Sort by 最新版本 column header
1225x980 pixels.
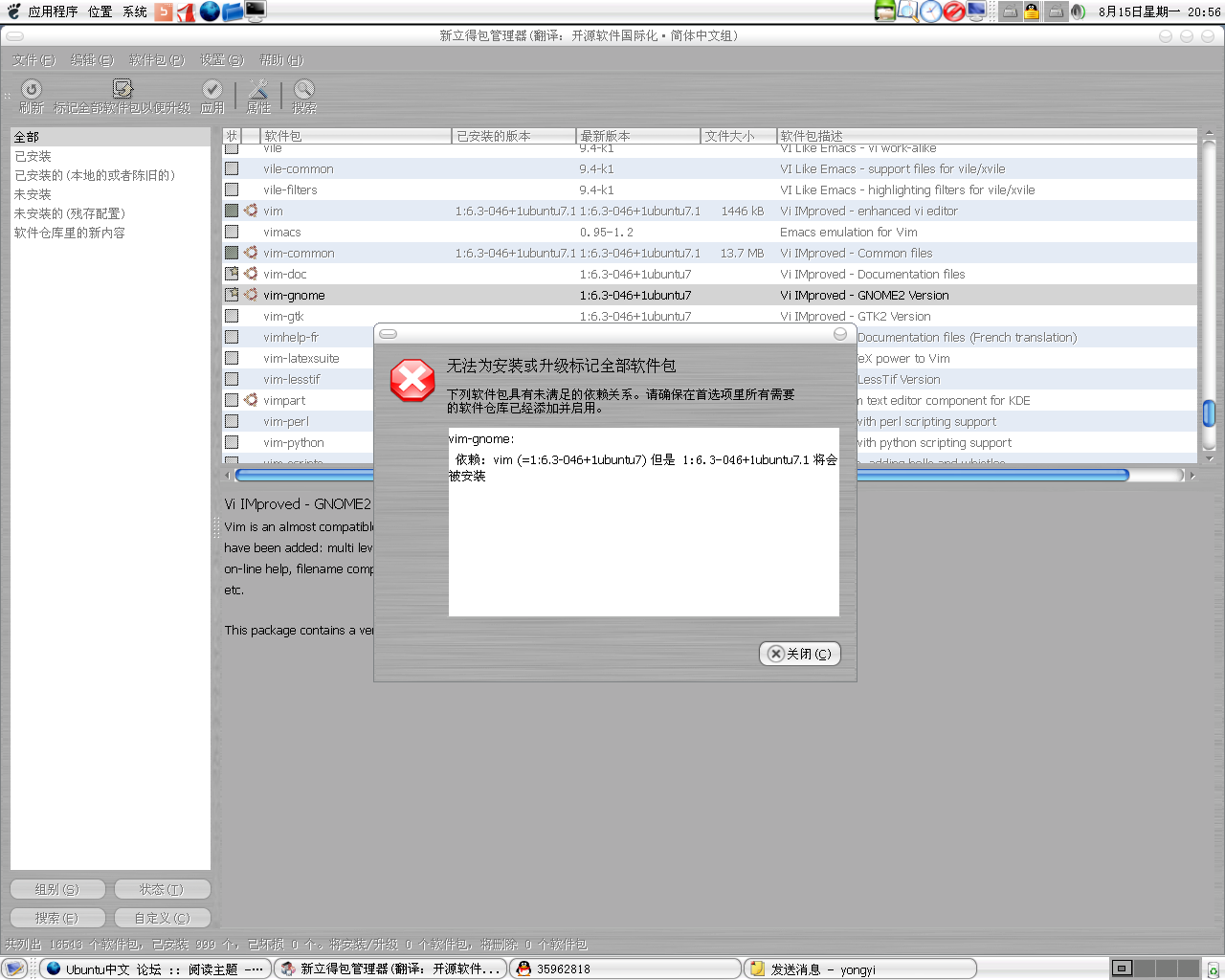click(x=638, y=136)
